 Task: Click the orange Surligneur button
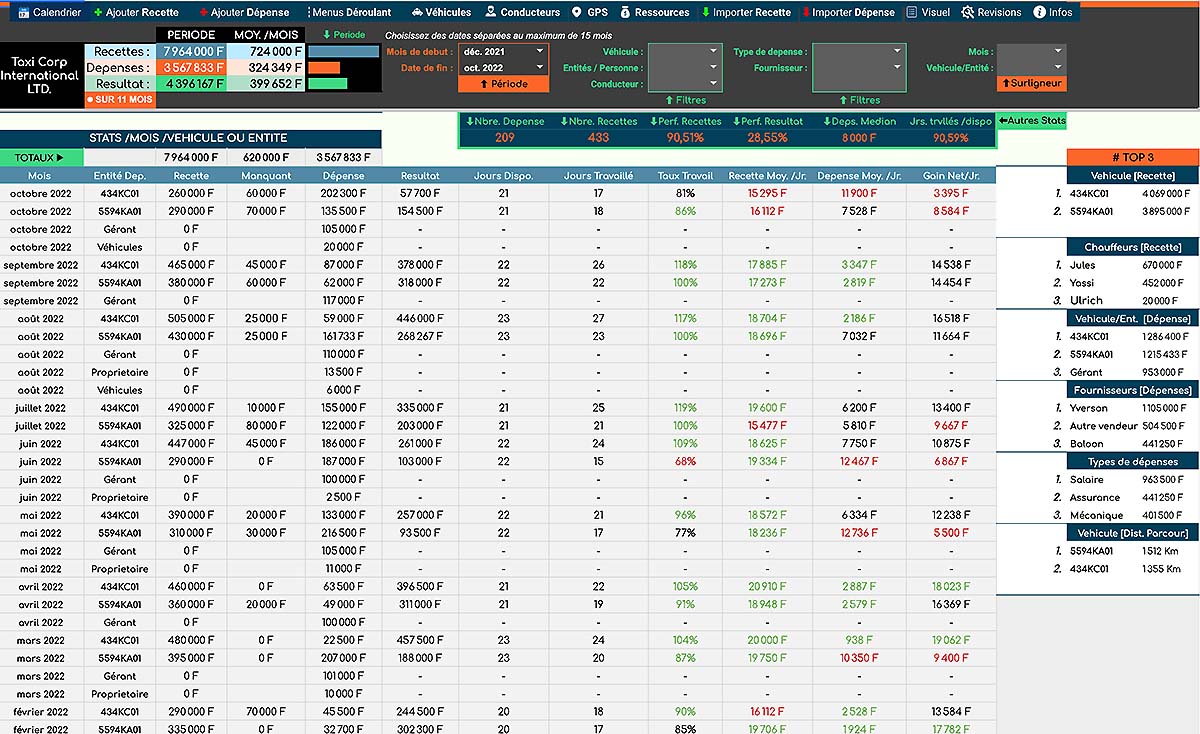[x=1031, y=83]
